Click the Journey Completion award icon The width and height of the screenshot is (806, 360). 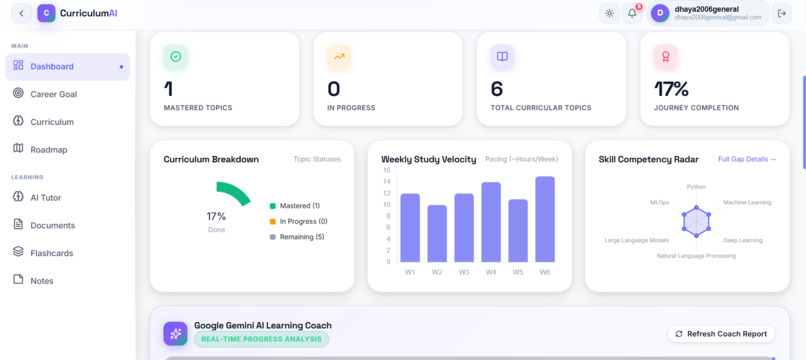(x=666, y=57)
